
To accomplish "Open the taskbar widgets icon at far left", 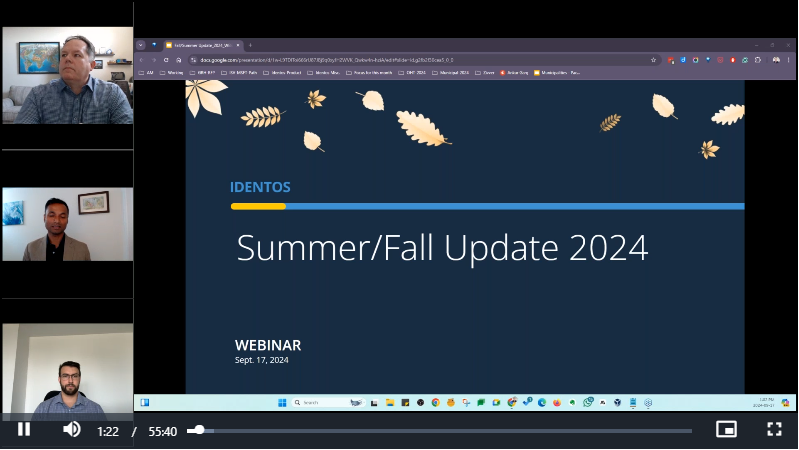I will [x=145, y=403].
